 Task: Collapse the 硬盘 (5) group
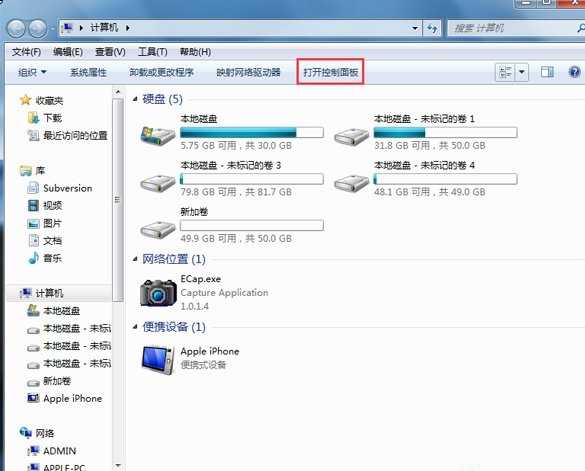(x=135, y=99)
